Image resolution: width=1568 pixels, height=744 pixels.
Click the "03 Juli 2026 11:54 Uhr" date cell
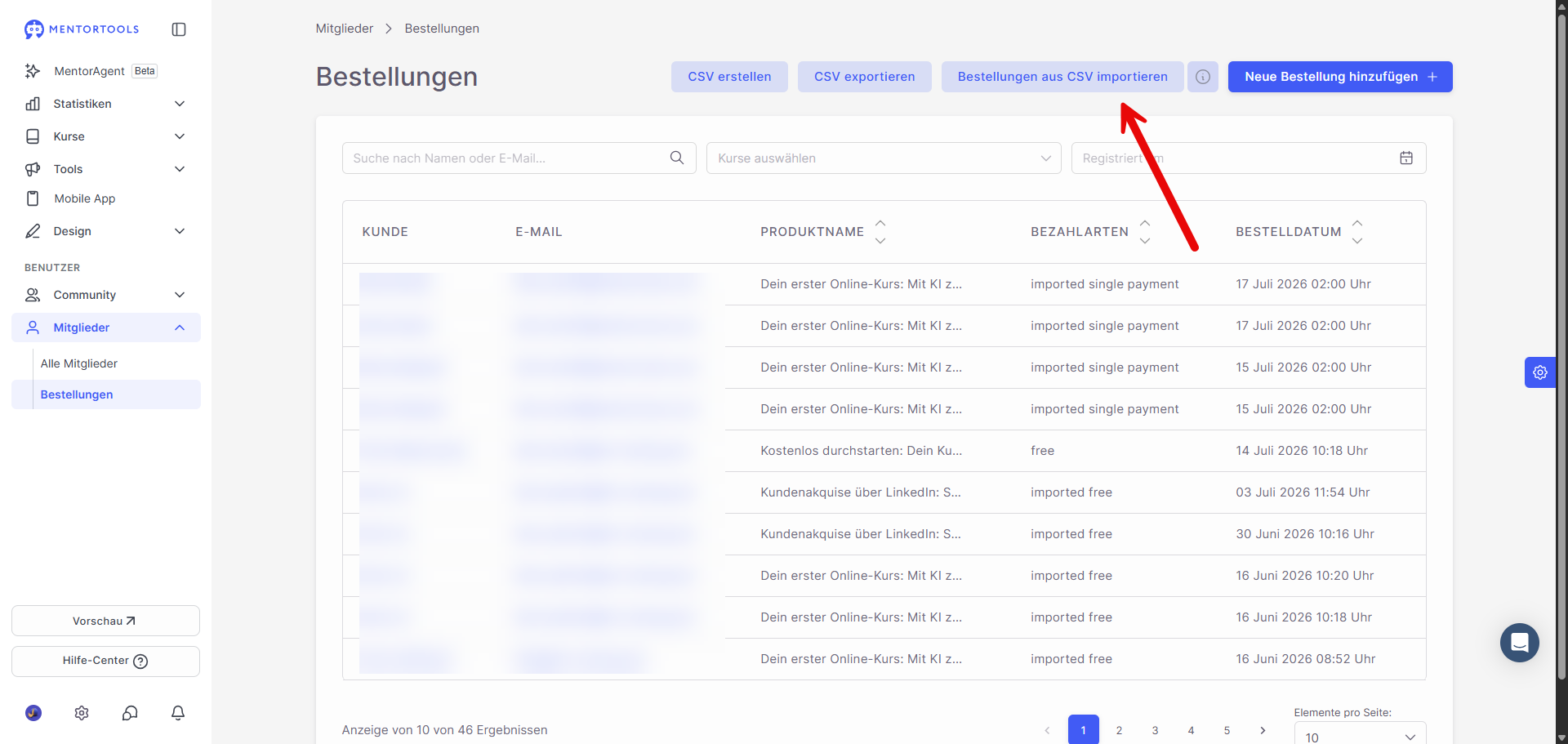1303,492
